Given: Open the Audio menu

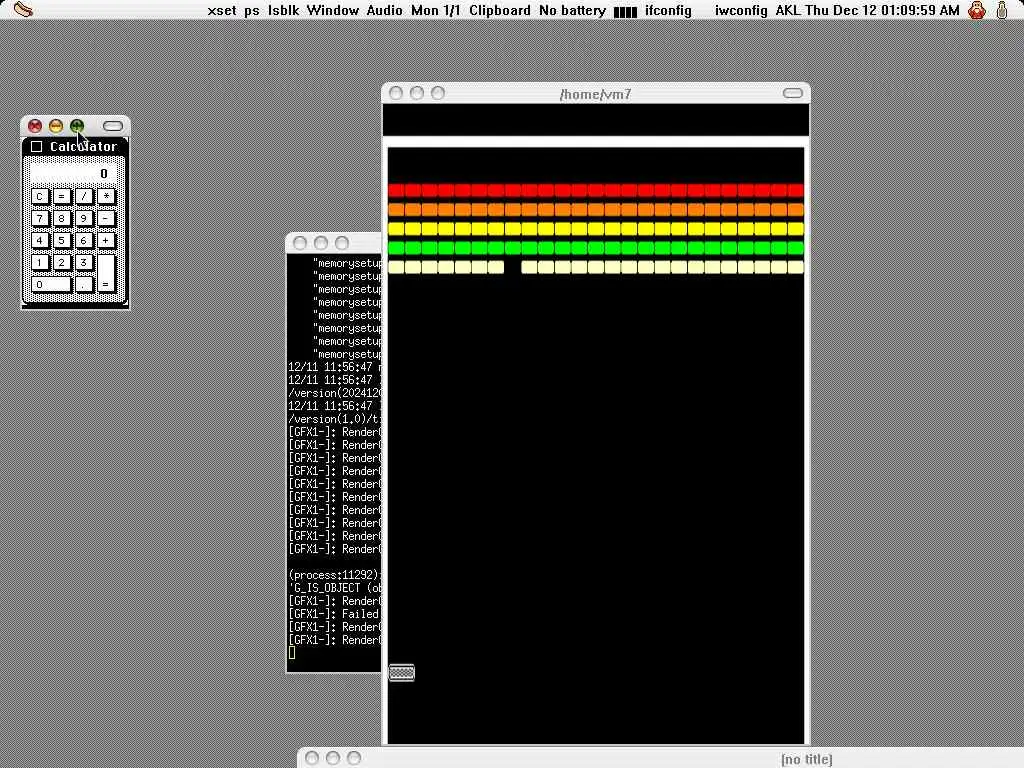Looking at the screenshot, I should 384,10.
